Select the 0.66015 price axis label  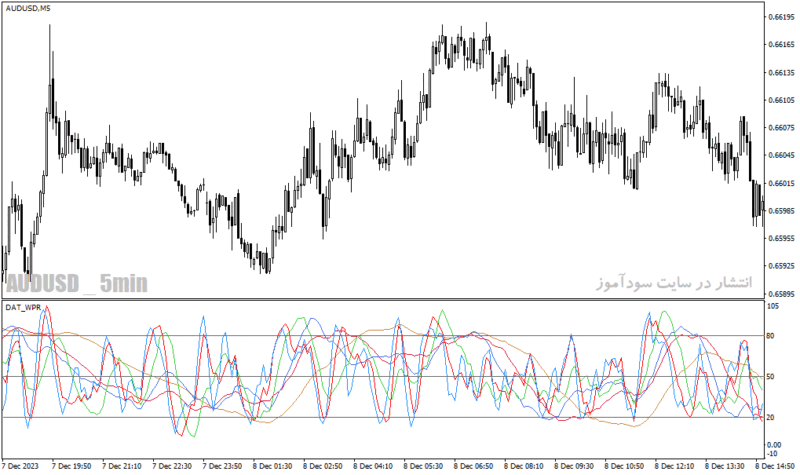[x=781, y=183]
